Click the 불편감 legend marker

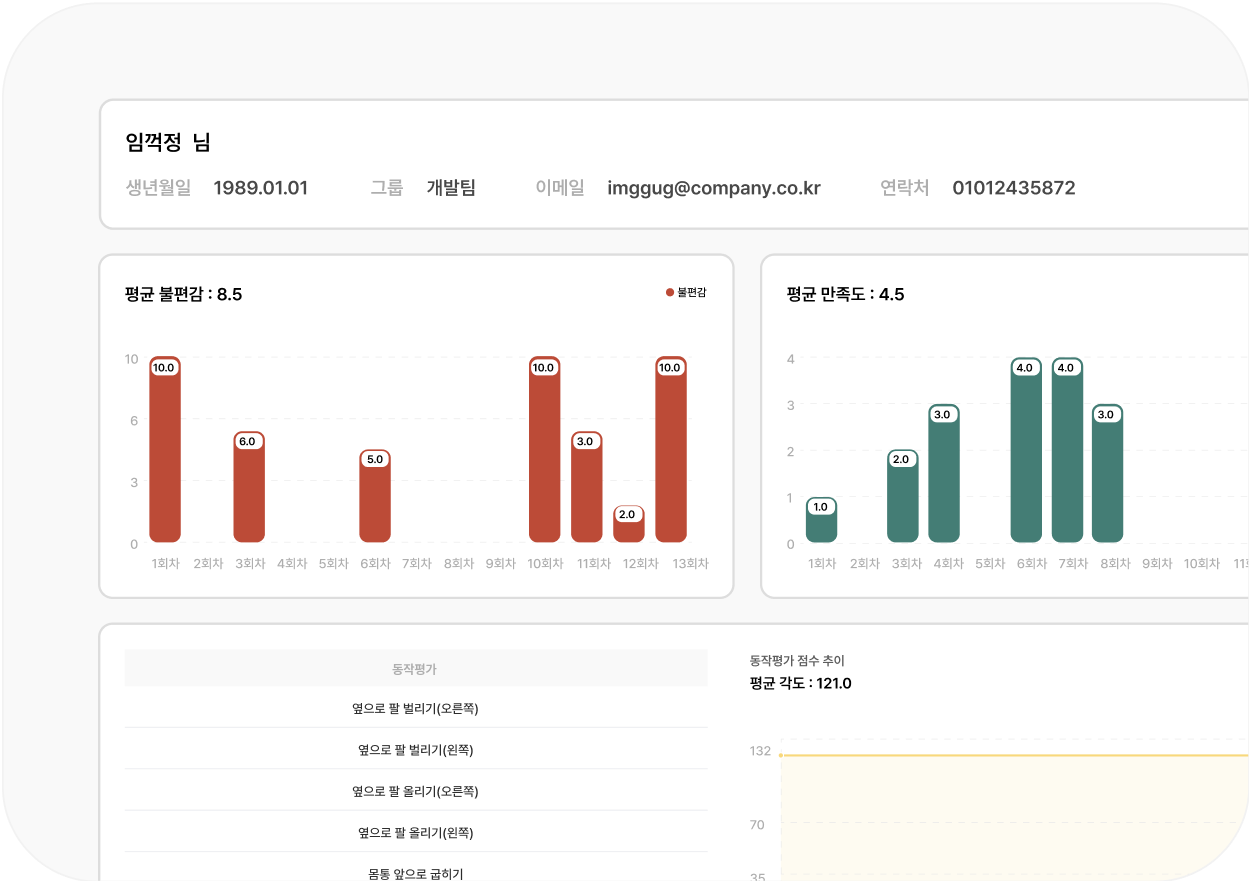pyautogui.click(x=669, y=292)
